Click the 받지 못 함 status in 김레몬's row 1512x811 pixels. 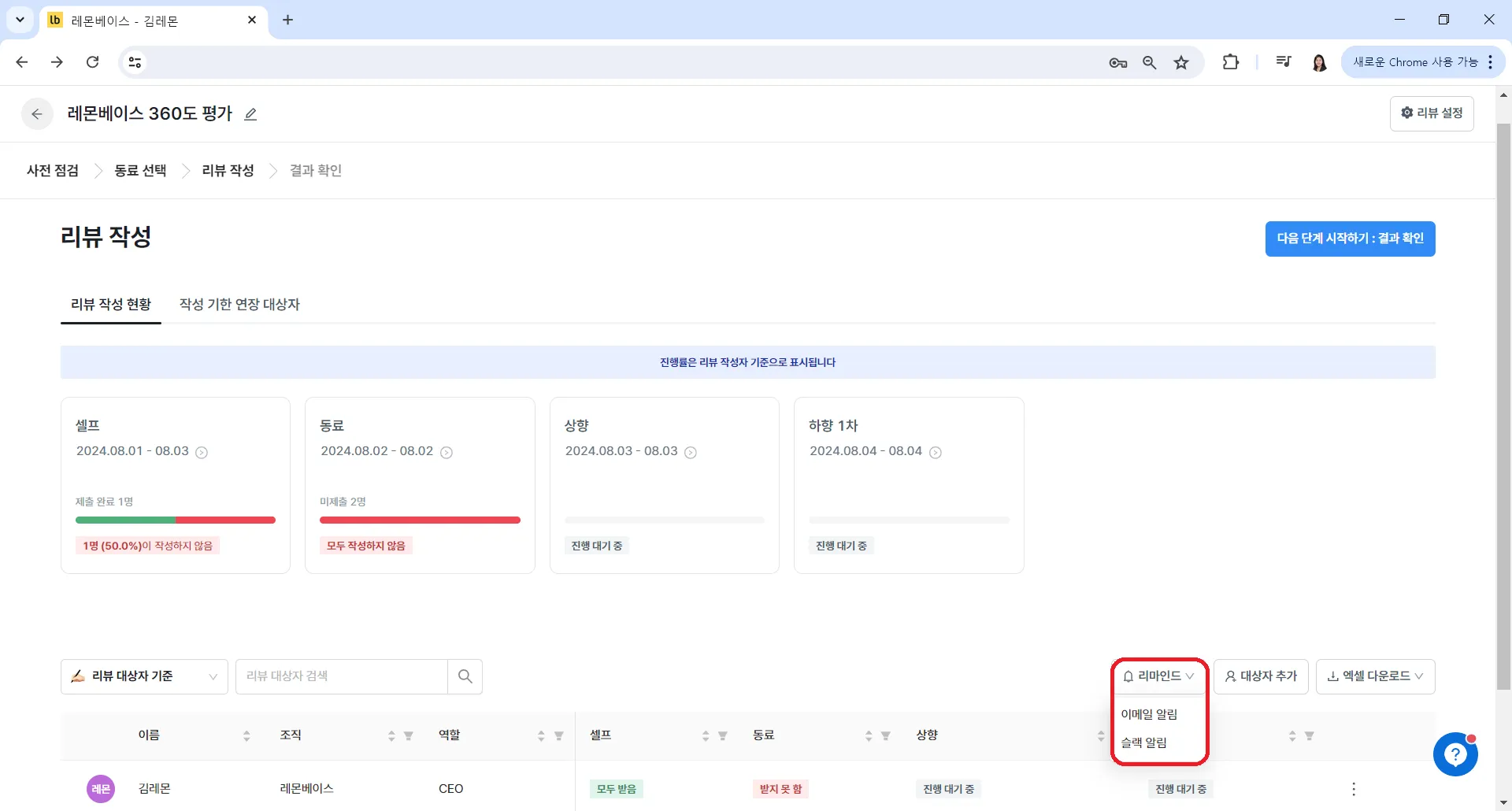coord(780,789)
